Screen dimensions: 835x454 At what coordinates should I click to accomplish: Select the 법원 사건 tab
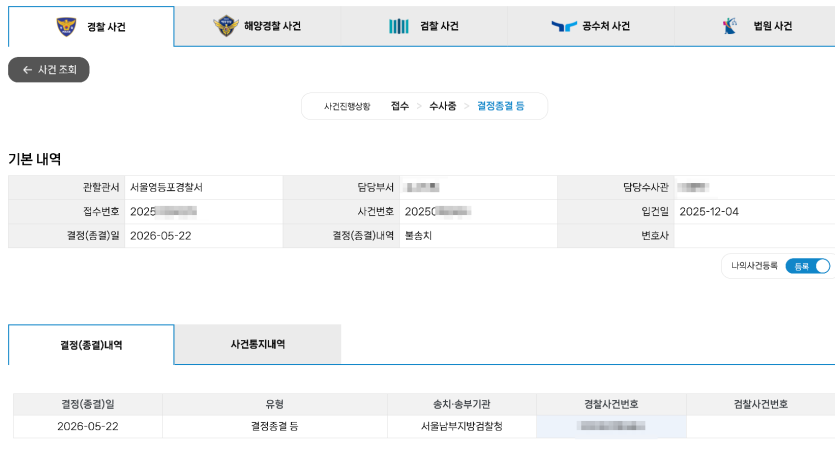click(x=755, y=26)
